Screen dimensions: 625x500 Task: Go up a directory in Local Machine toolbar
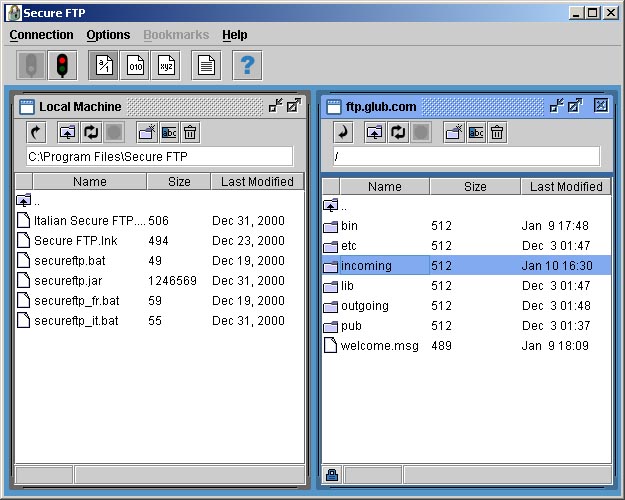(x=67, y=132)
